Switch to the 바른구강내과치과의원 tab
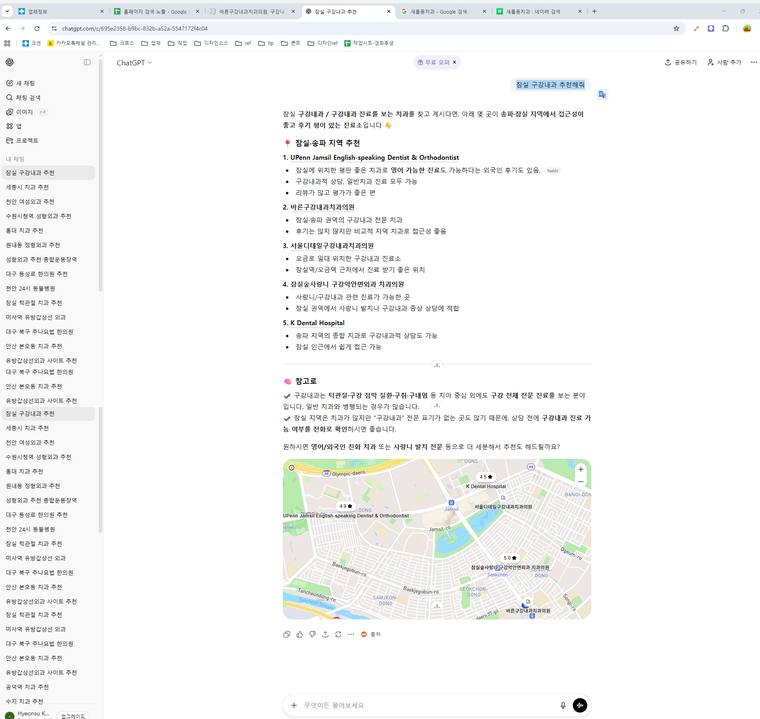This screenshot has width=760, height=719. [x=252, y=11]
